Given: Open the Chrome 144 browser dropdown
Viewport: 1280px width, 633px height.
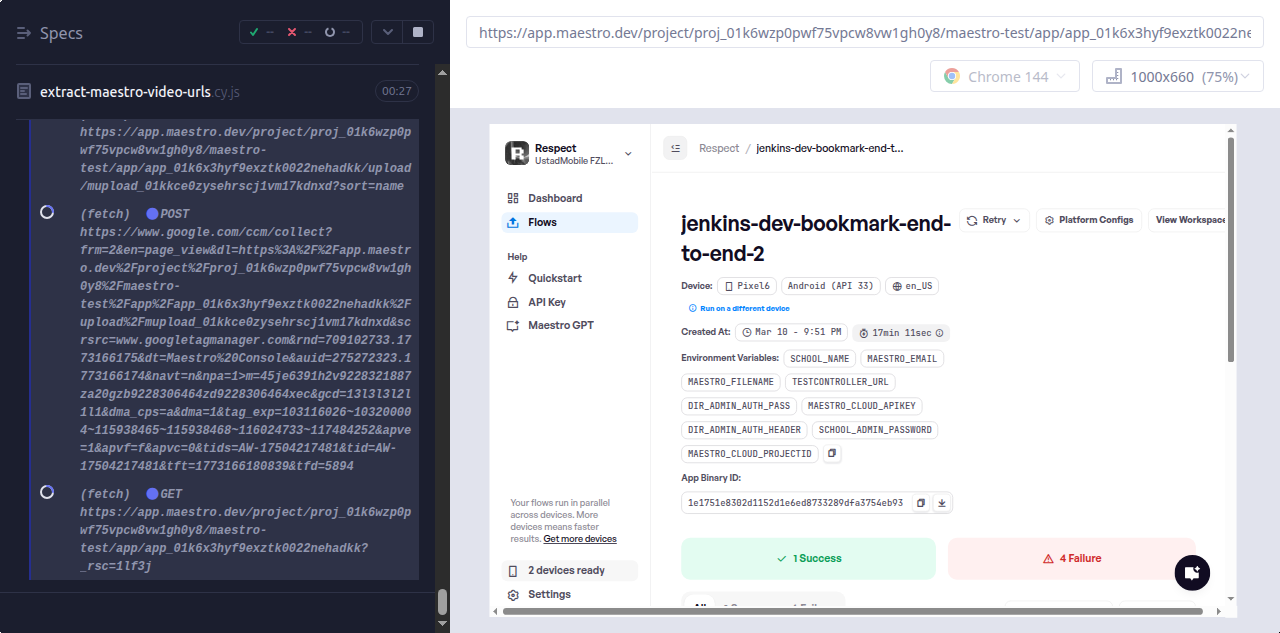Looking at the screenshot, I should point(1005,77).
